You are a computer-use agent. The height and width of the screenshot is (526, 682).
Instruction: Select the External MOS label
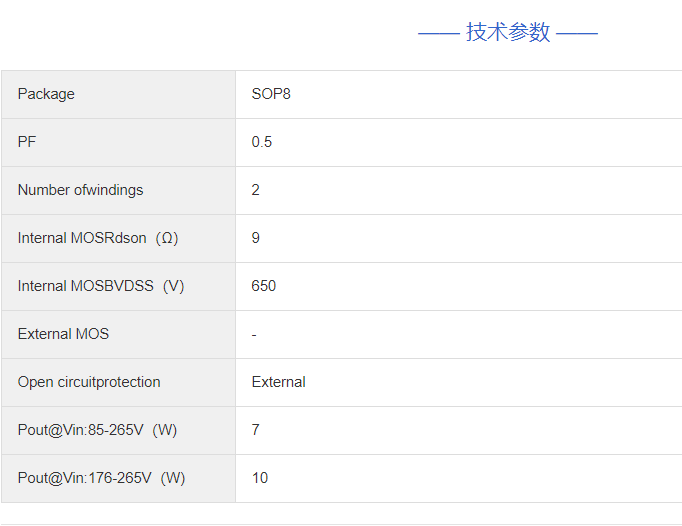(63, 334)
